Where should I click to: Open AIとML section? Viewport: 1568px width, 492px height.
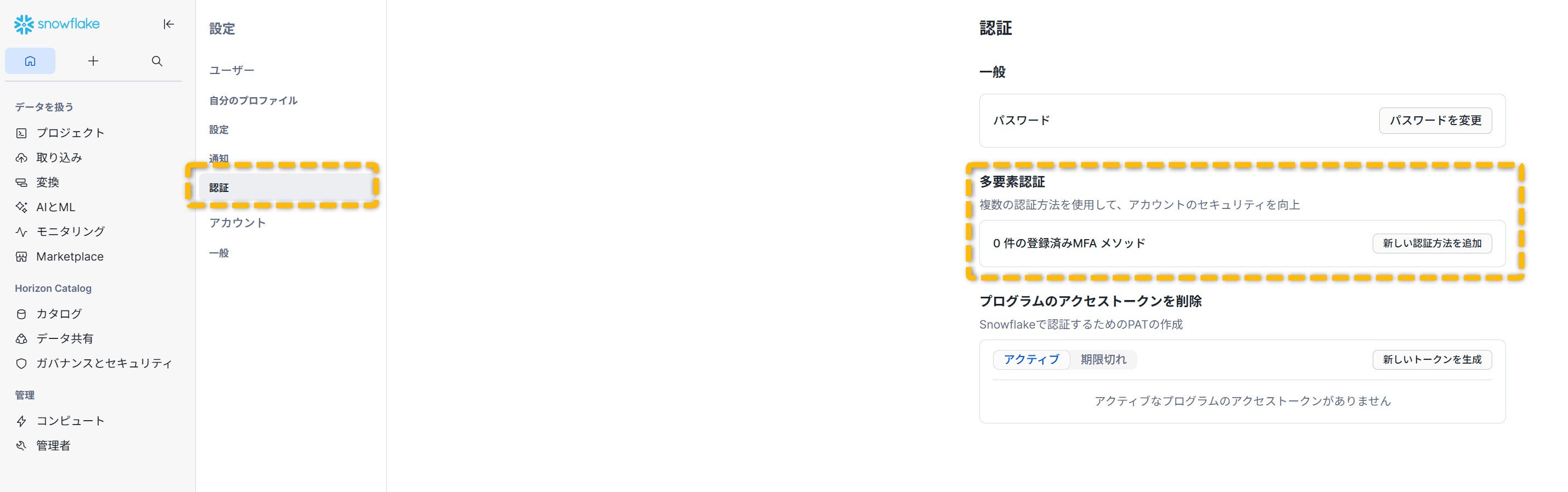click(x=55, y=207)
